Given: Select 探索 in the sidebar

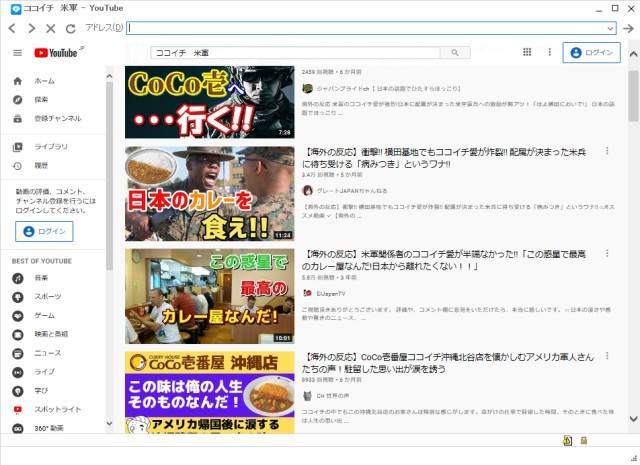Looking at the screenshot, I should coord(41,100).
